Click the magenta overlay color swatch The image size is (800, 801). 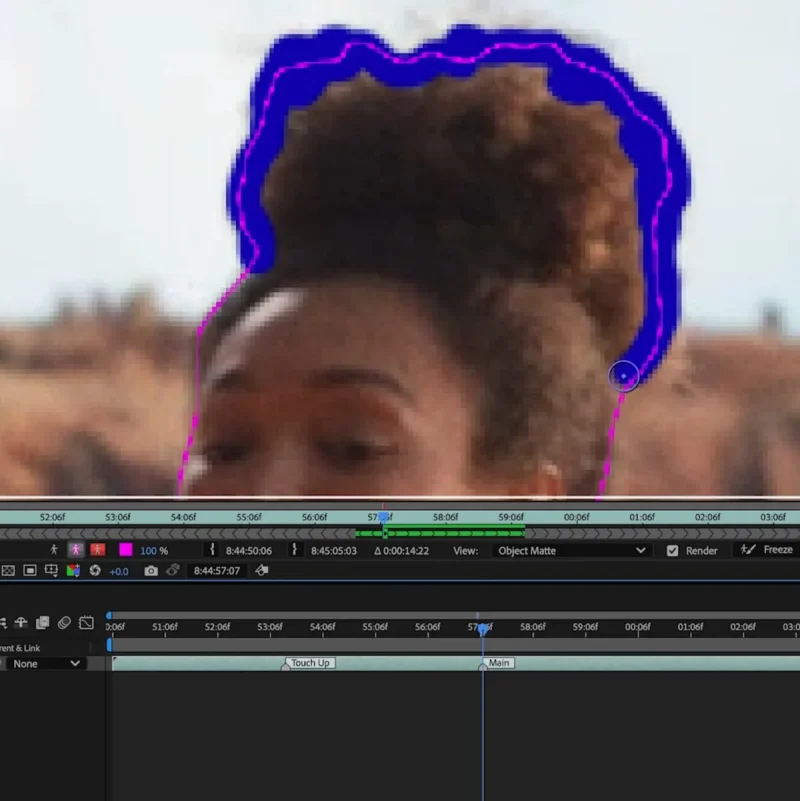click(x=126, y=550)
